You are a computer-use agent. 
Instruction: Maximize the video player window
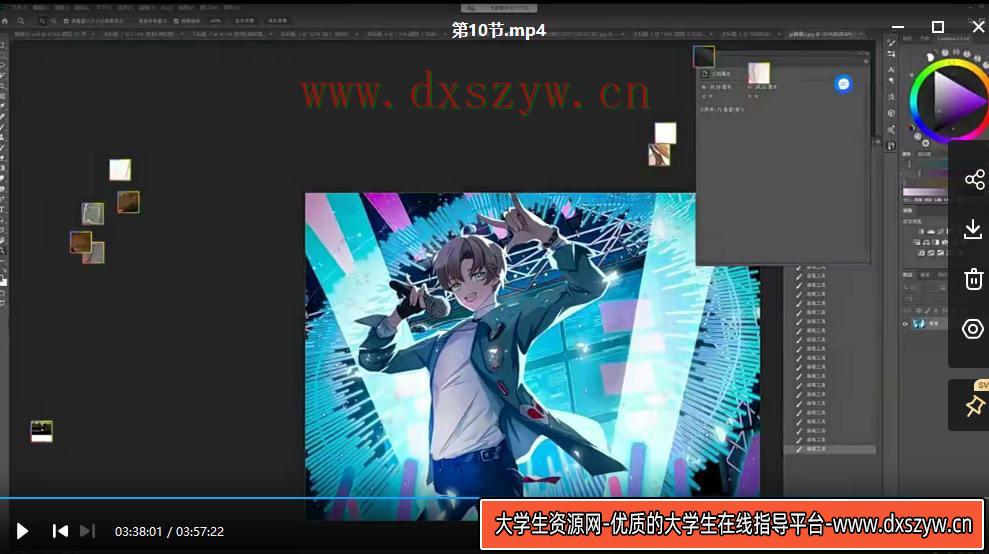pyautogui.click(x=938, y=27)
